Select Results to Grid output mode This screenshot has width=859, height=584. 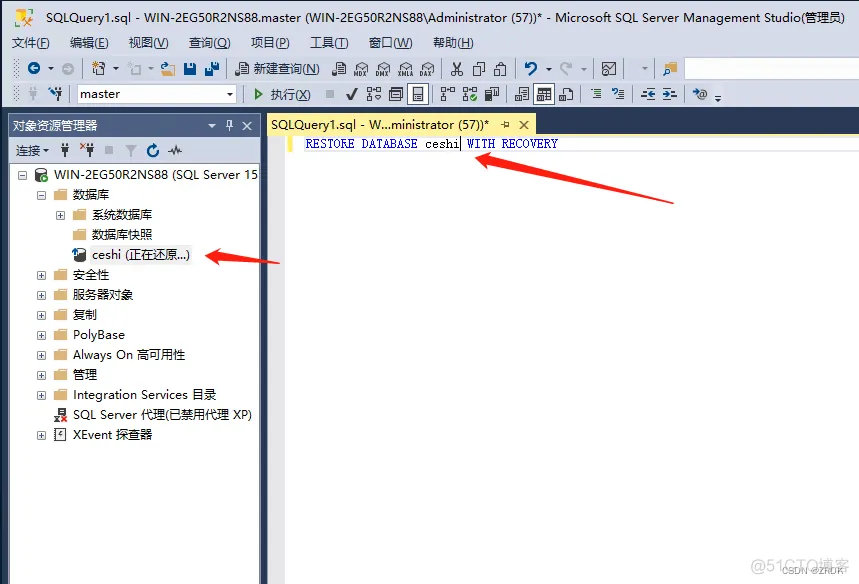pos(543,94)
